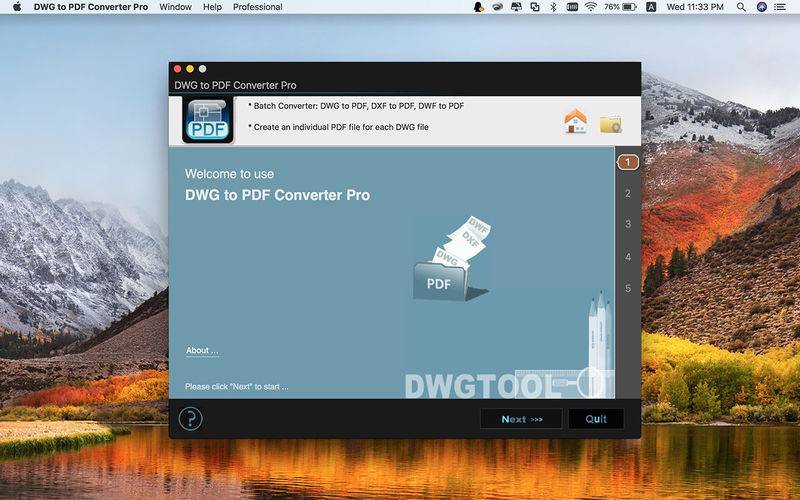Click the Siri icon in menu bar
Screen dimensions: 800x500
762,7
